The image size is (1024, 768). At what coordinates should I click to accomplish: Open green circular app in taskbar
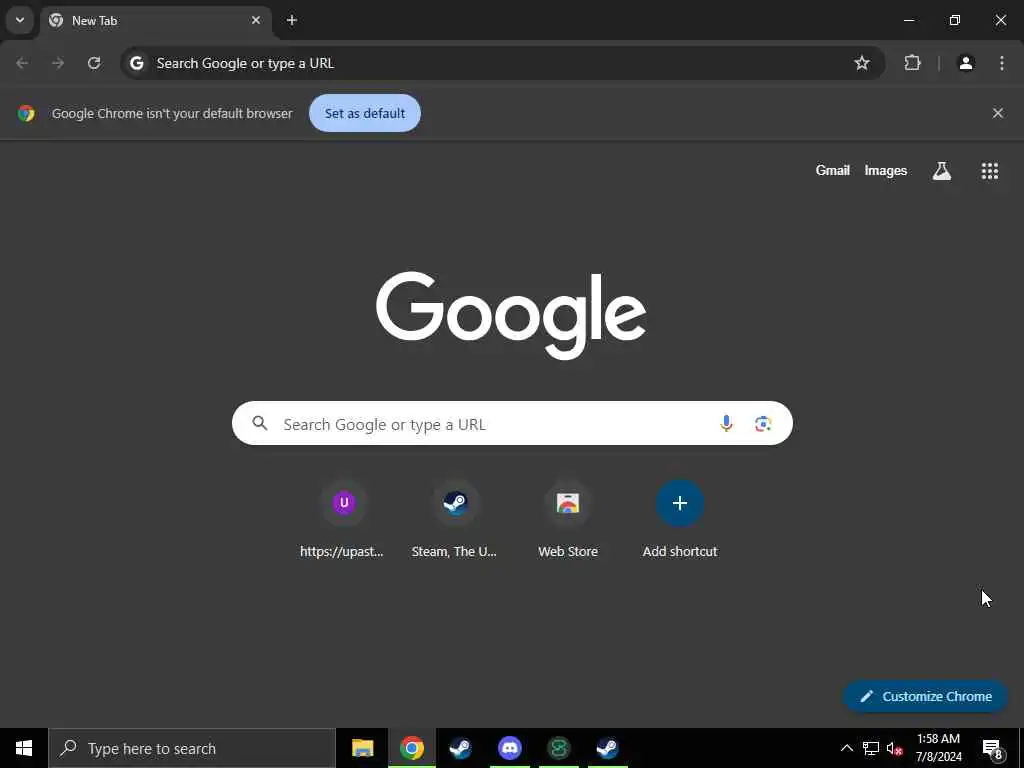[x=558, y=748]
